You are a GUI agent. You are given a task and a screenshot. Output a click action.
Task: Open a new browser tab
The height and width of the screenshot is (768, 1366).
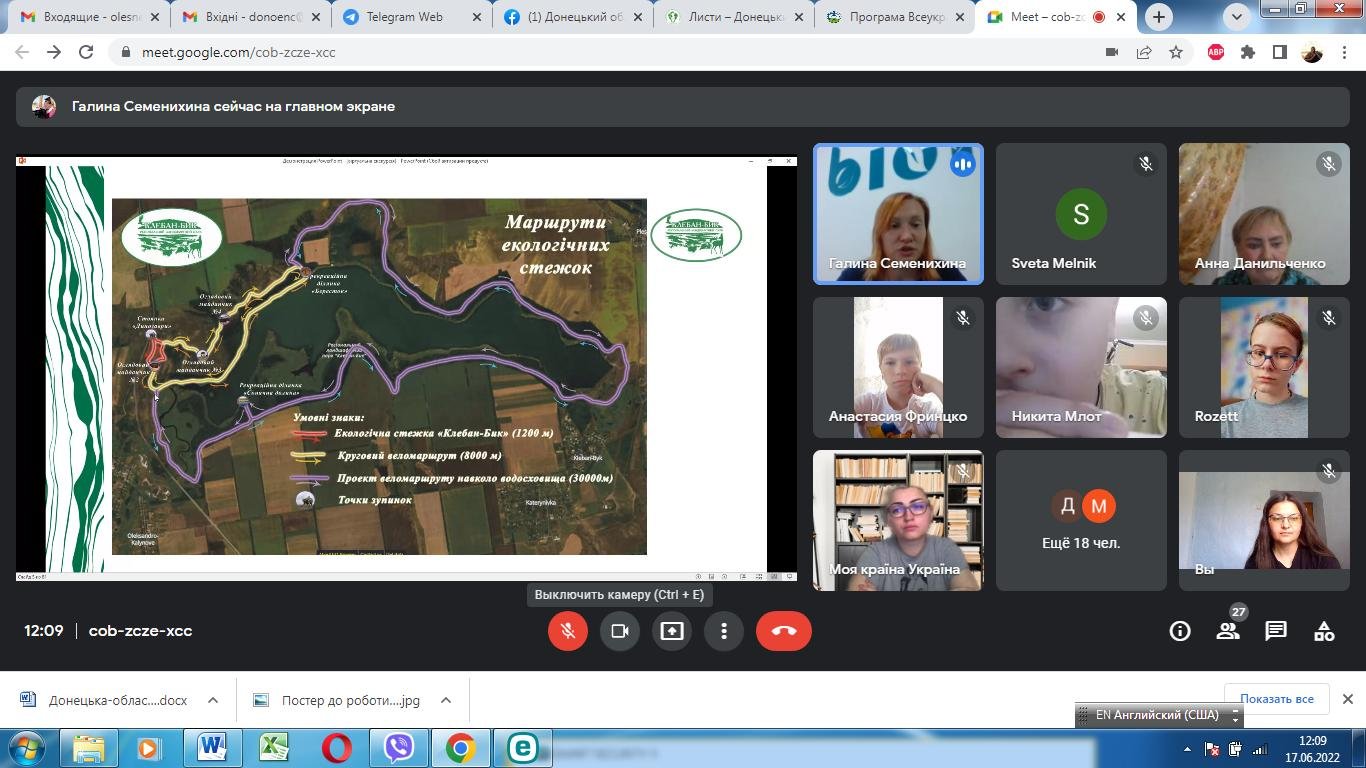pyautogui.click(x=1159, y=17)
